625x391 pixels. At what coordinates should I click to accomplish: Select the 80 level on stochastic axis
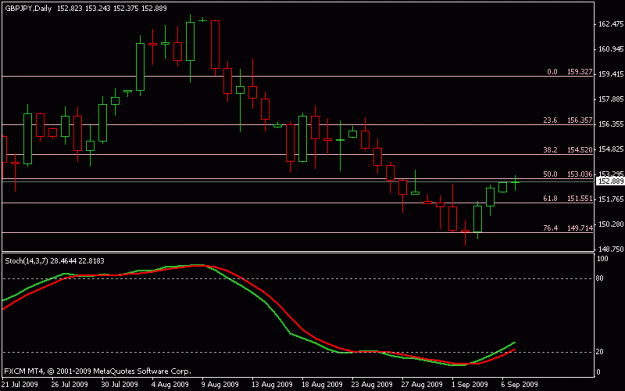click(600, 279)
